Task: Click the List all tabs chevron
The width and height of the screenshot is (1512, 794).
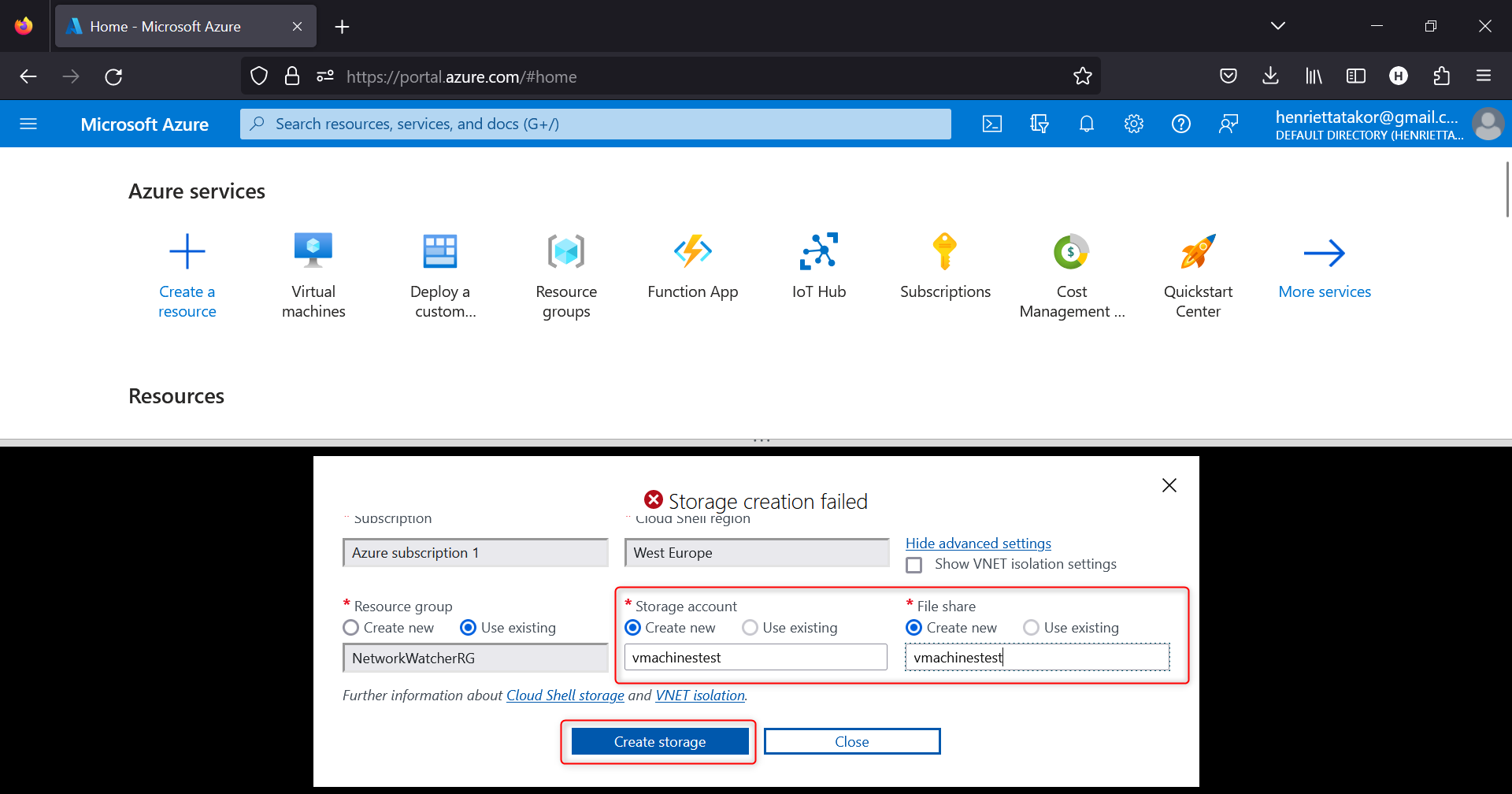Action: point(1278,26)
